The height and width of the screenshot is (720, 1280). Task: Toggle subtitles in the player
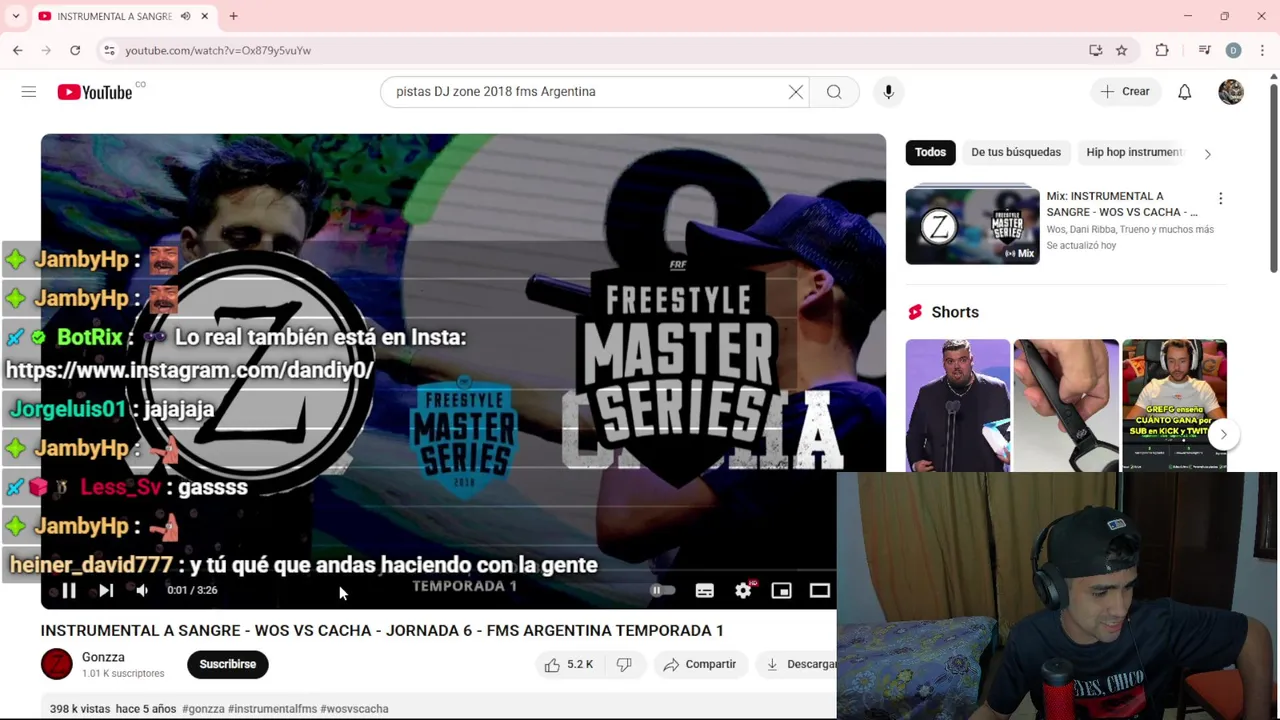[705, 590]
